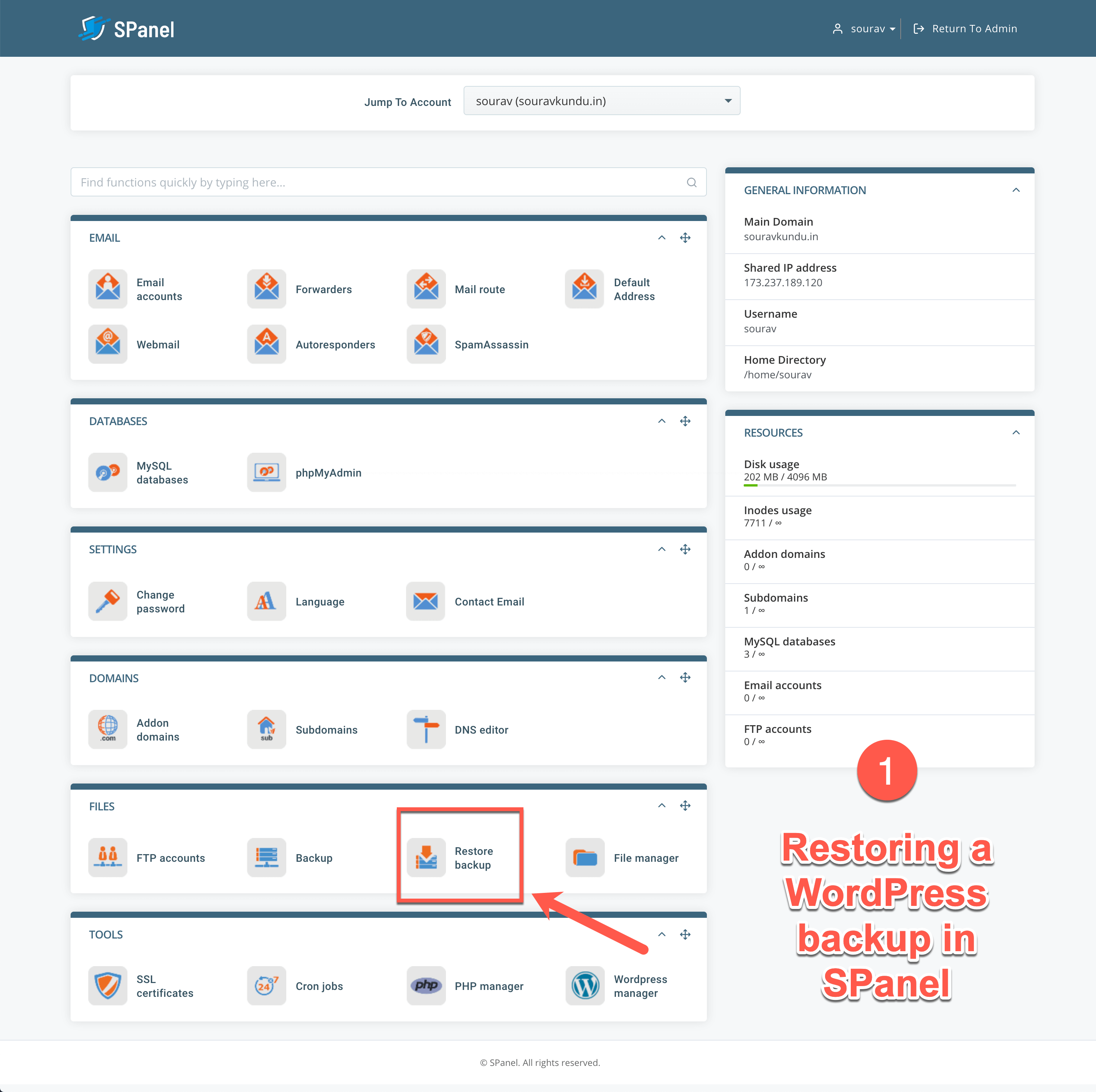
Task: Click the Email accounts label
Action: [x=159, y=289]
